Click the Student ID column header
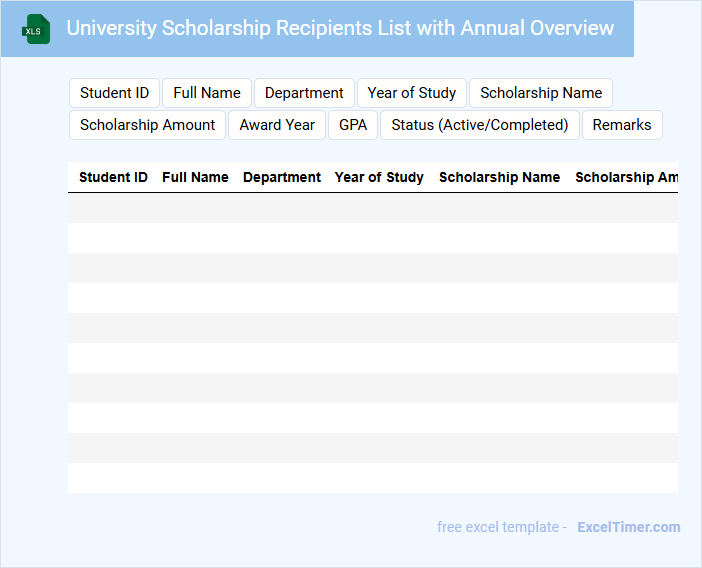This screenshot has height=568, width=702. (x=113, y=177)
